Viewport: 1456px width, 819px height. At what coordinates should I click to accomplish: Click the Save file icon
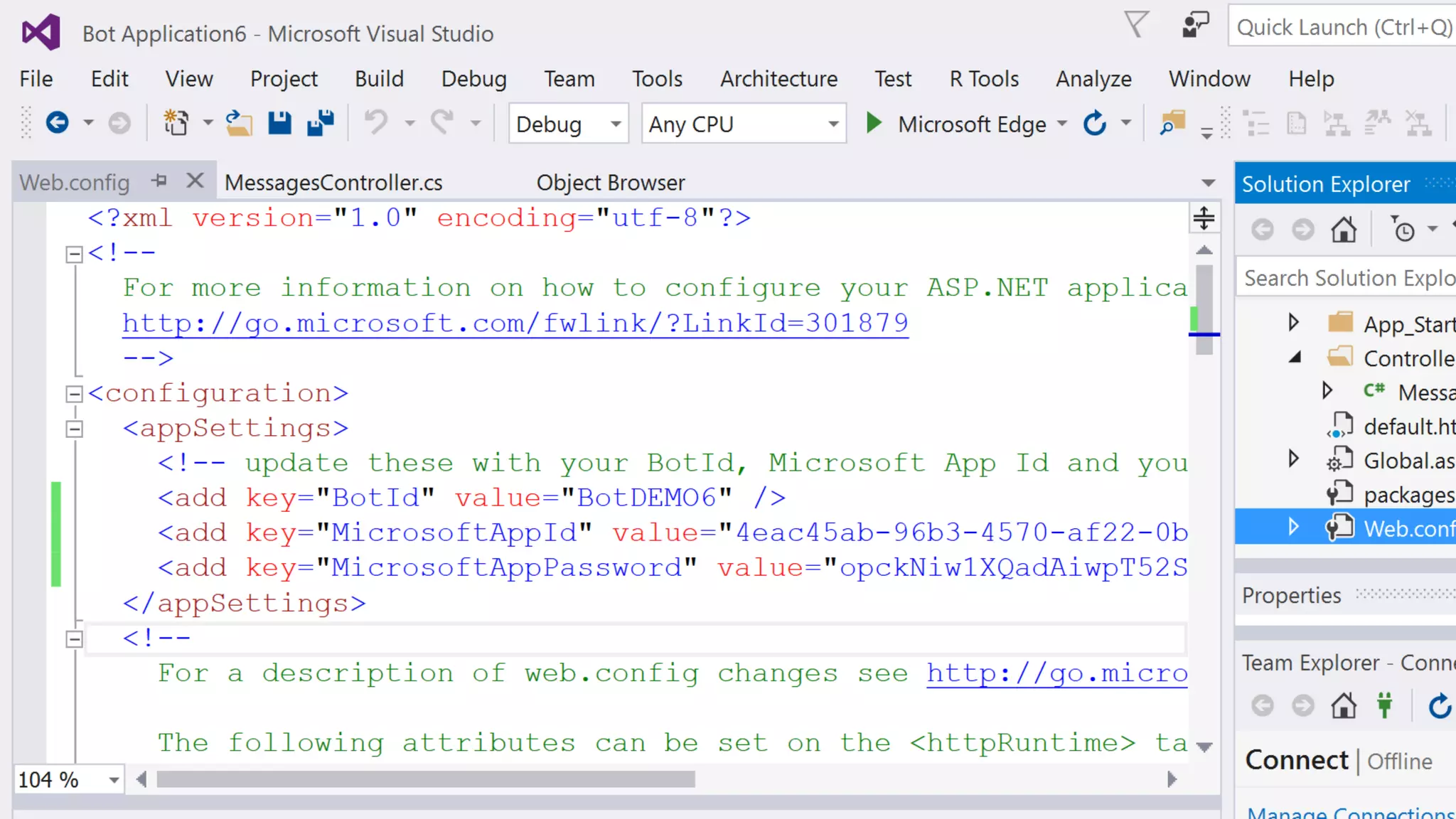tap(279, 124)
